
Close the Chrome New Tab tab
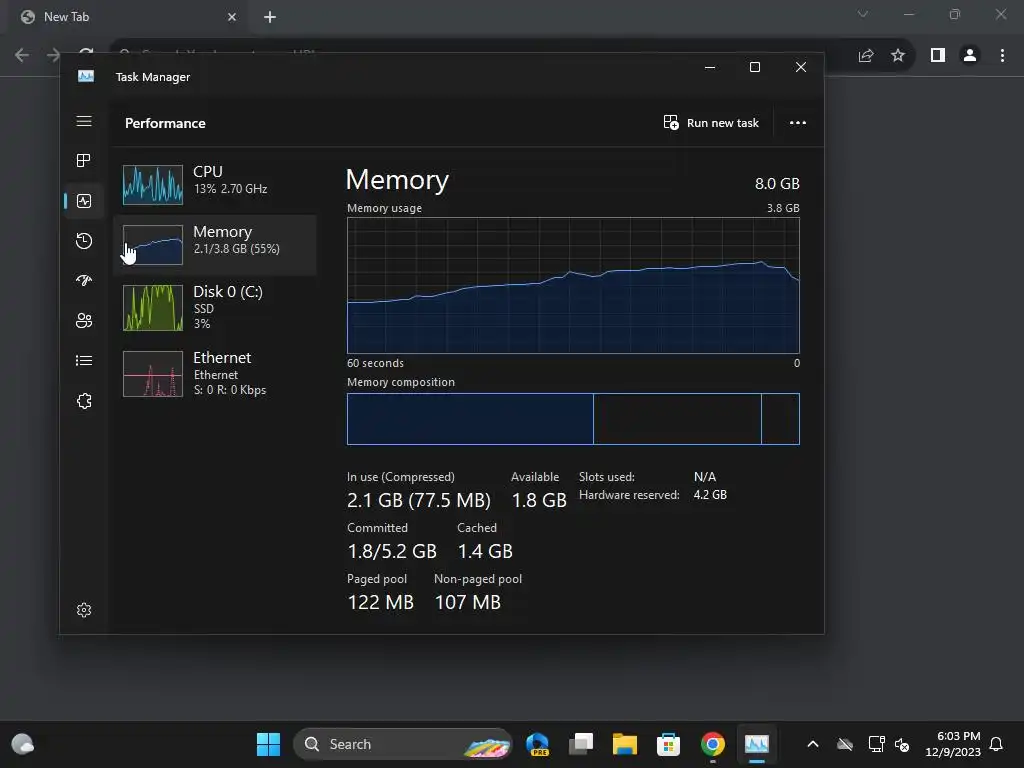(232, 17)
